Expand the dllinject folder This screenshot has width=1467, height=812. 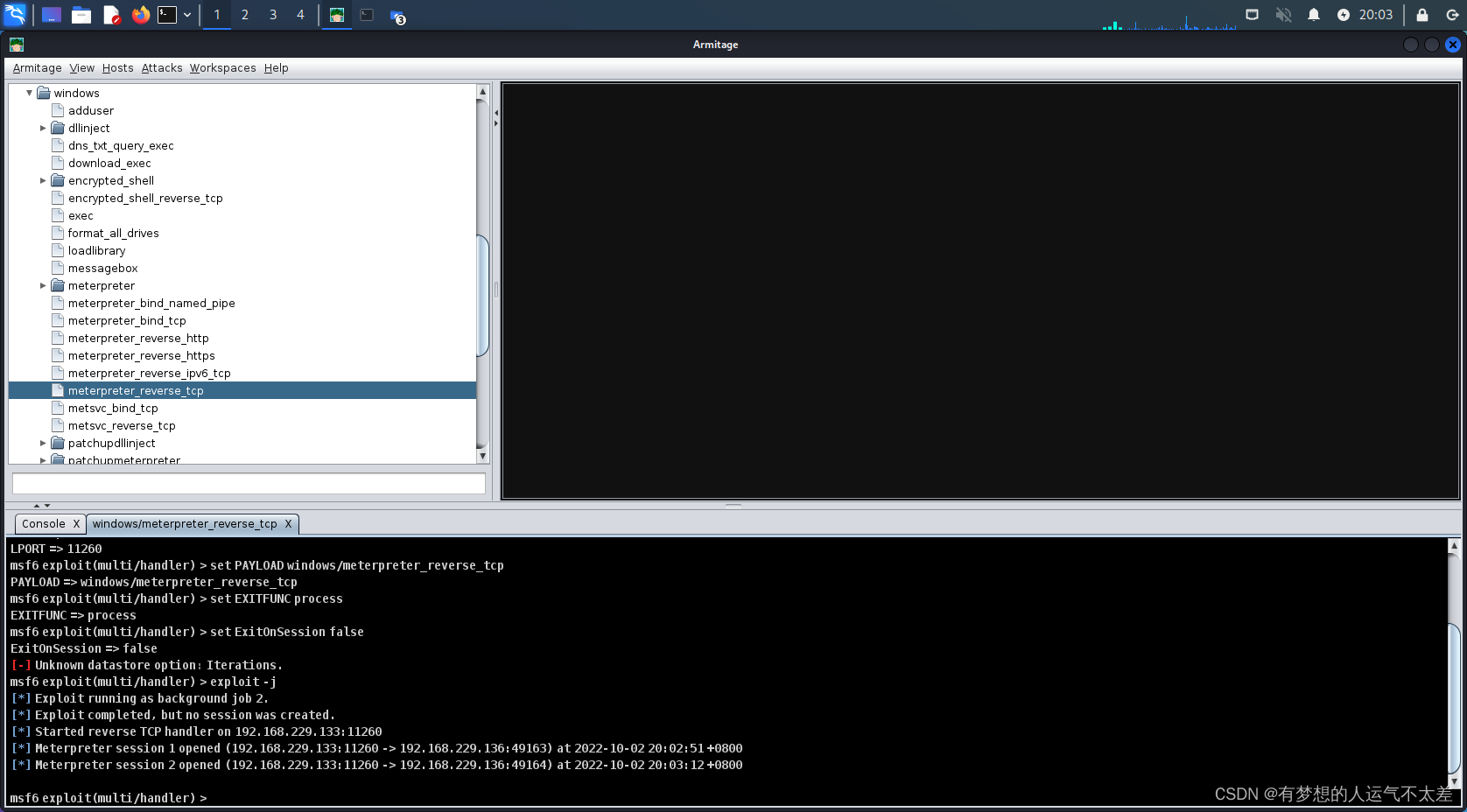click(x=43, y=128)
